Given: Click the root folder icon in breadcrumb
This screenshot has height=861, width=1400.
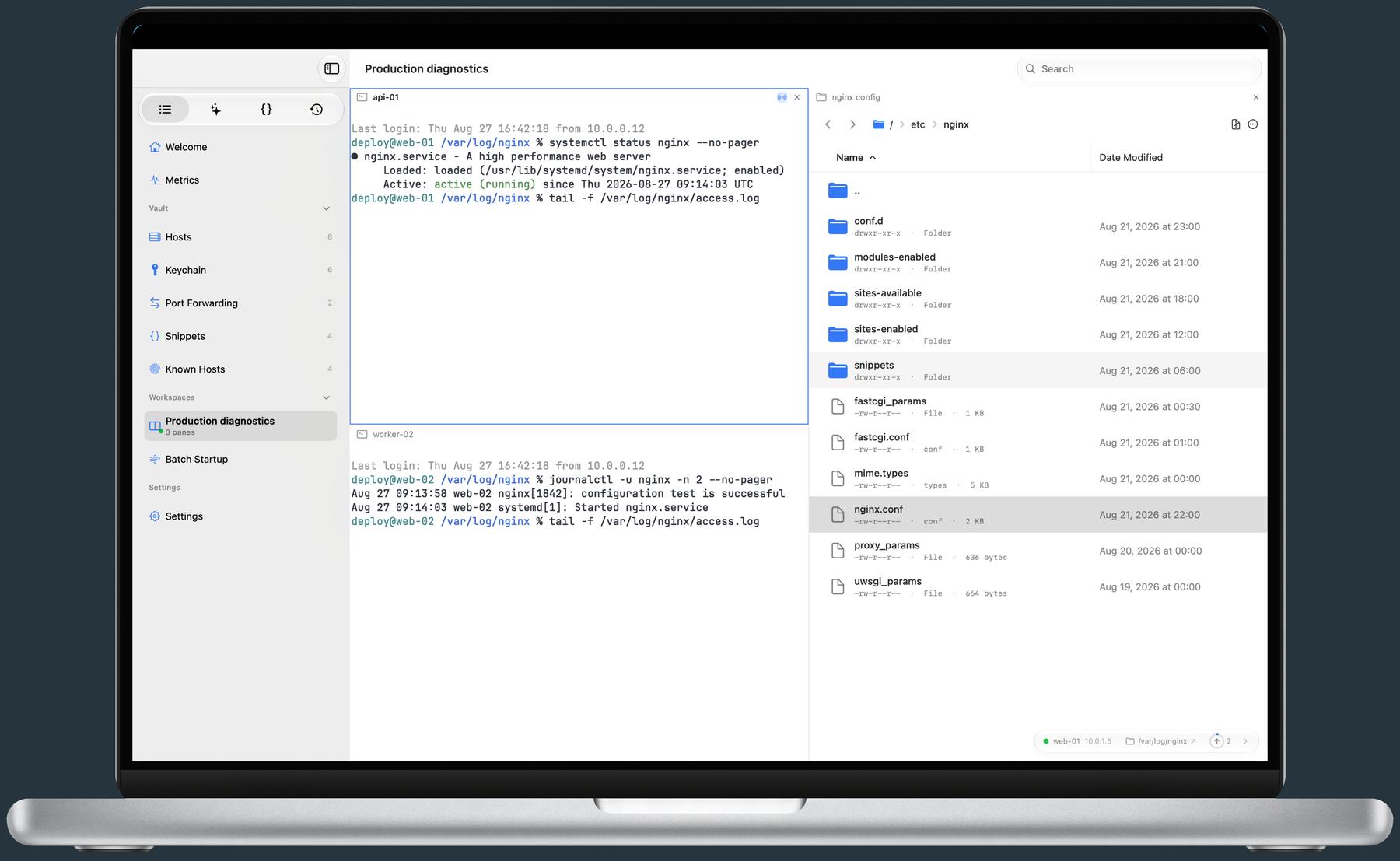Looking at the screenshot, I should pos(878,124).
